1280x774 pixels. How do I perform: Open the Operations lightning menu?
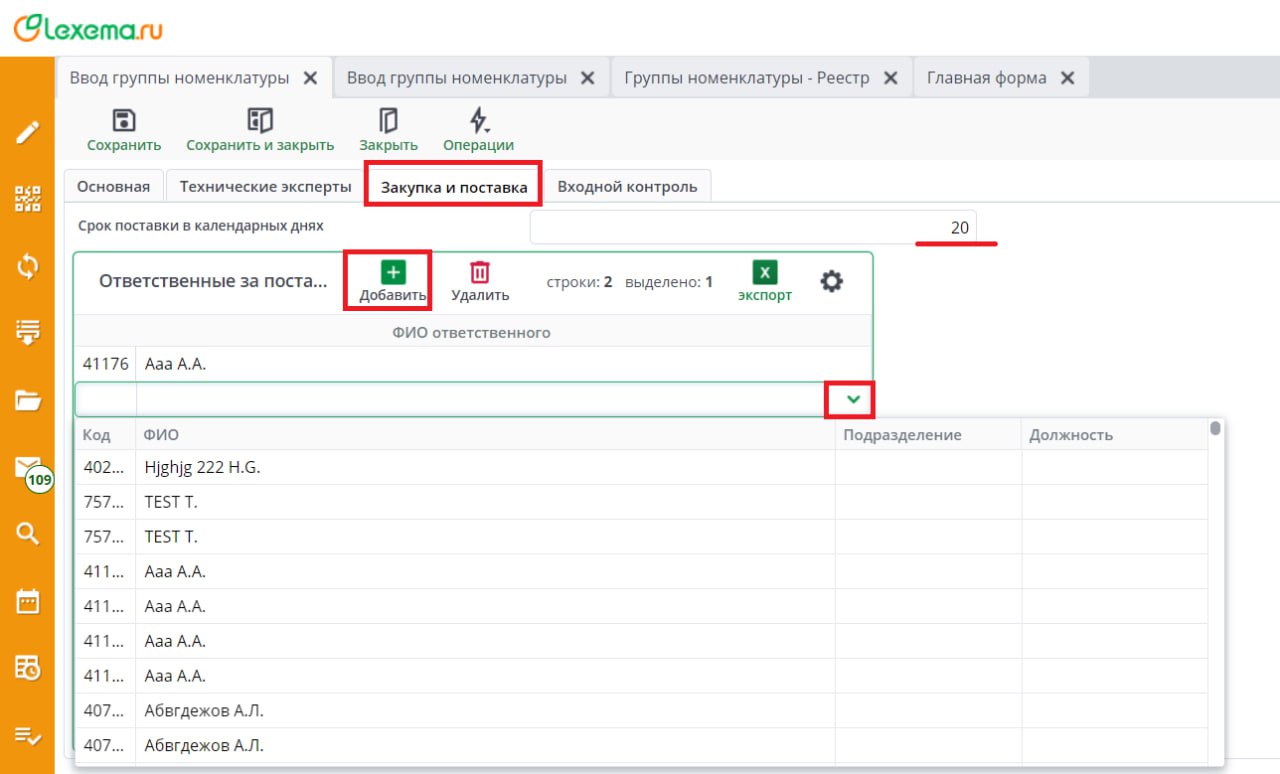tap(478, 121)
